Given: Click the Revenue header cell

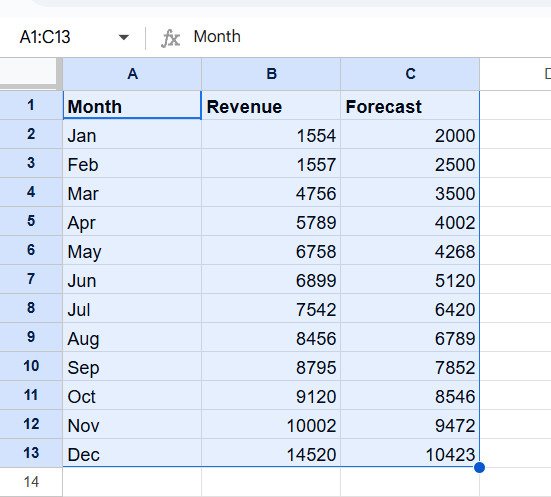Looking at the screenshot, I should click(x=271, y=105).
